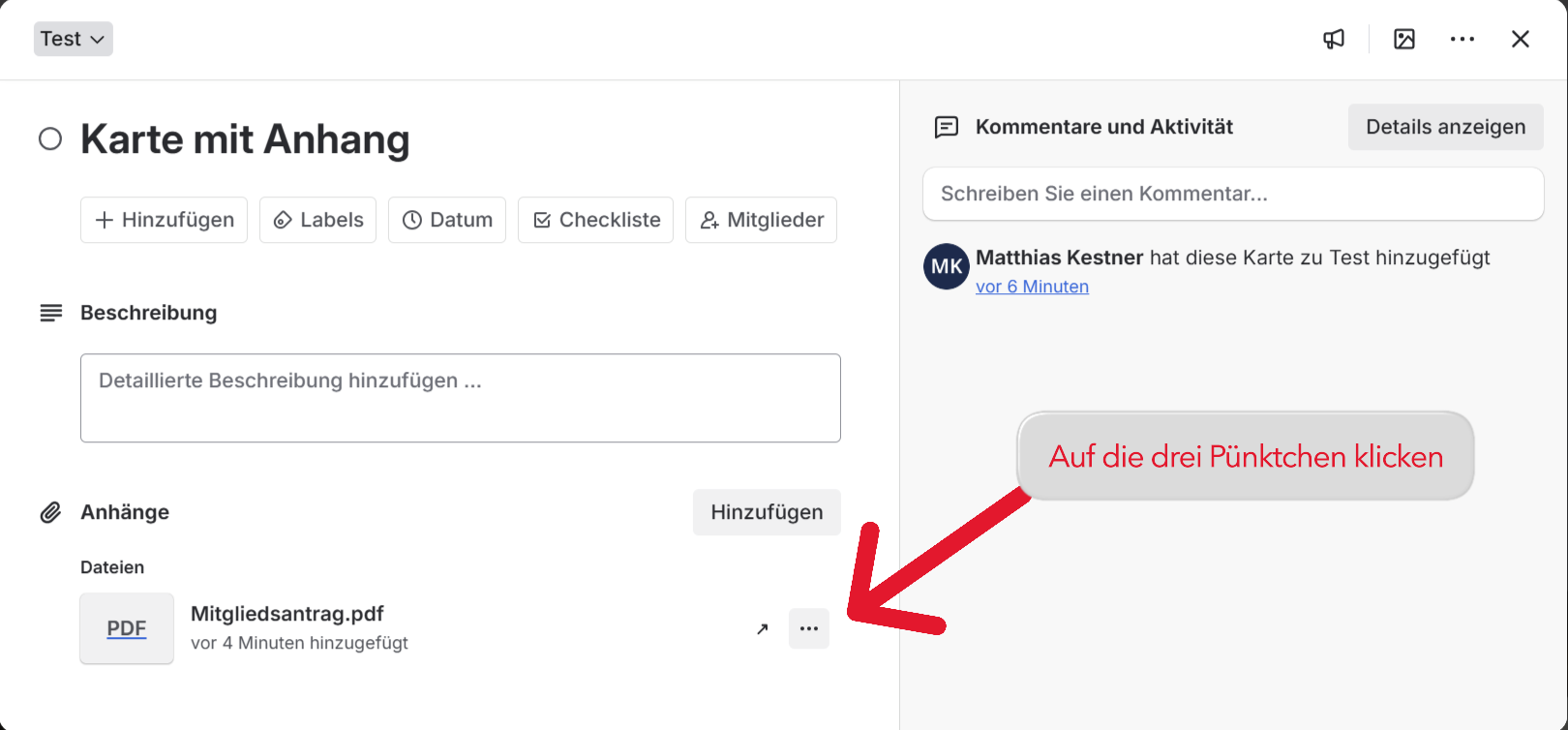The width and height of the screenshot is (1568, 730).
Task: Click the 'vor 6 Minuten' timestamp link
Action: pos(1032,287)
